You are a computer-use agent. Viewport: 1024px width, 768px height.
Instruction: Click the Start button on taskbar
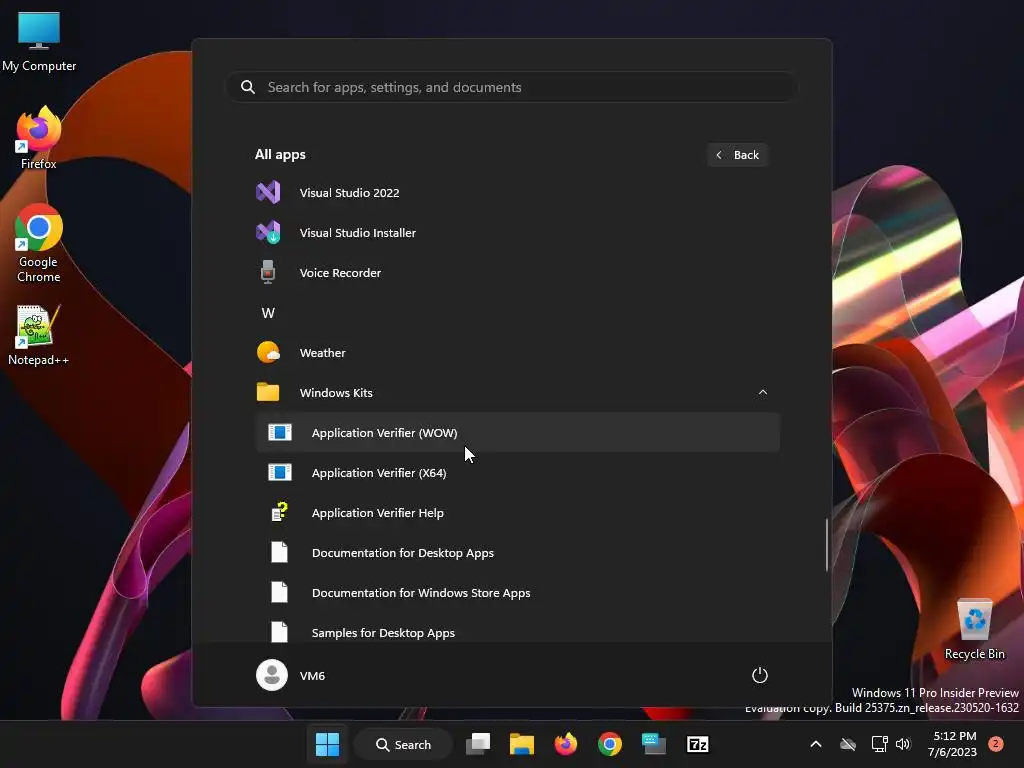tap(327, 744)
